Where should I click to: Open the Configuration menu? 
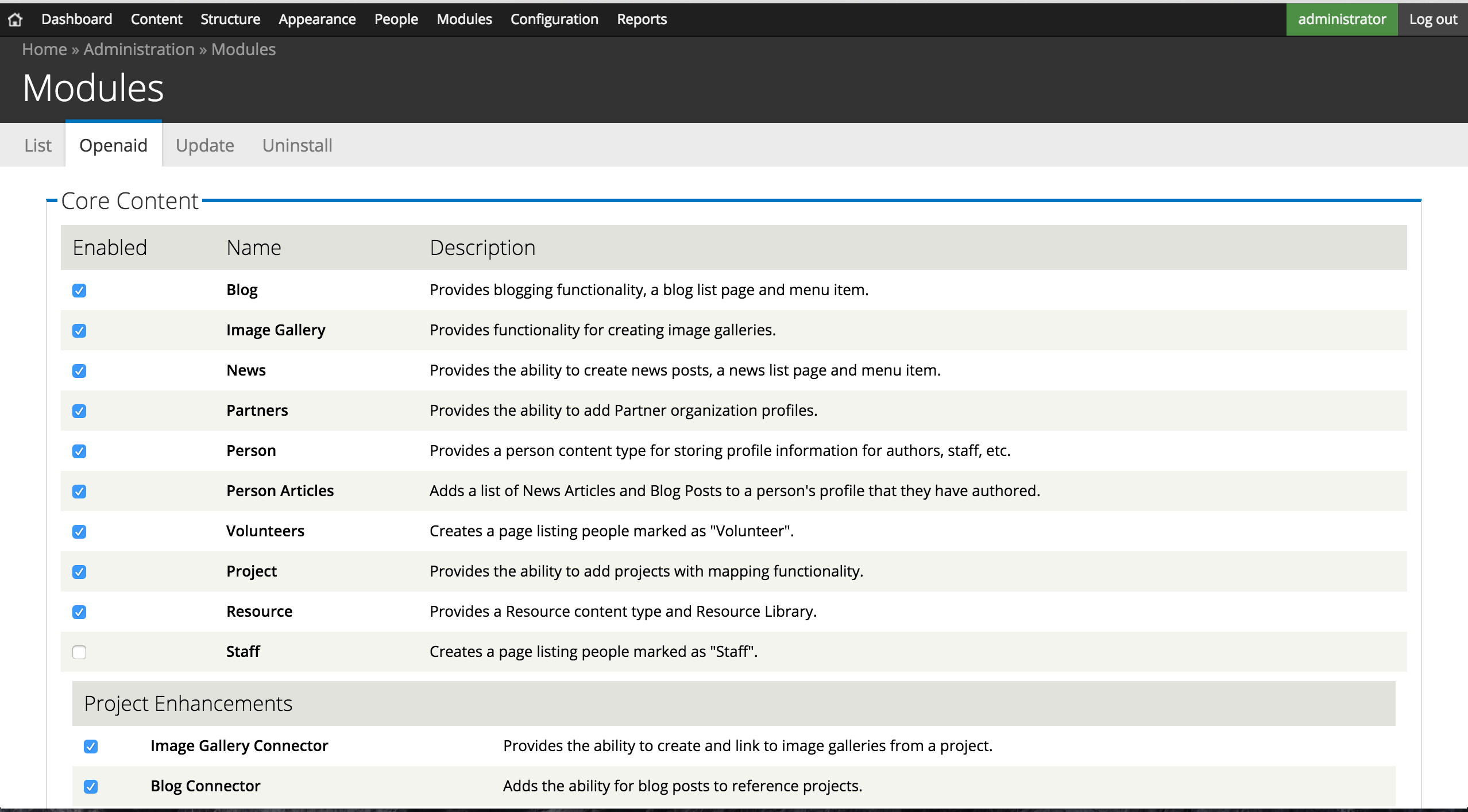click(x=554, y=19)
